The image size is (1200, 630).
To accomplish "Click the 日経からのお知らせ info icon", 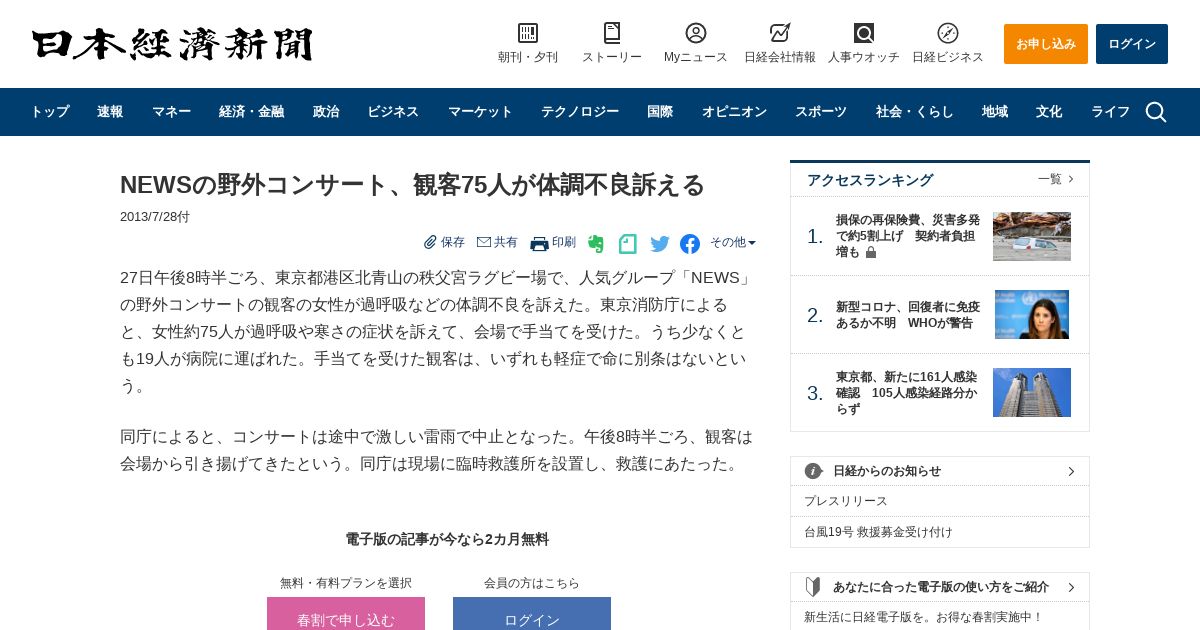I will 814,471.
